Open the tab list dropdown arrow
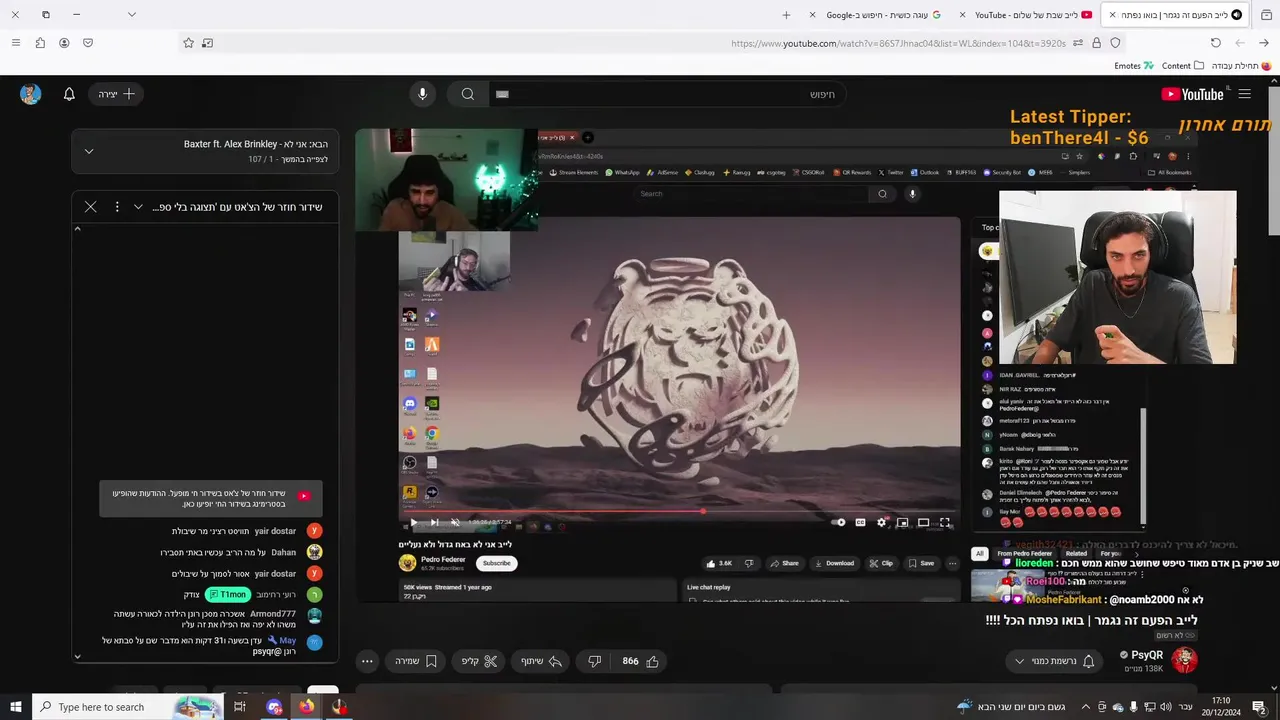1280x720 pixels. click(131, 14)
